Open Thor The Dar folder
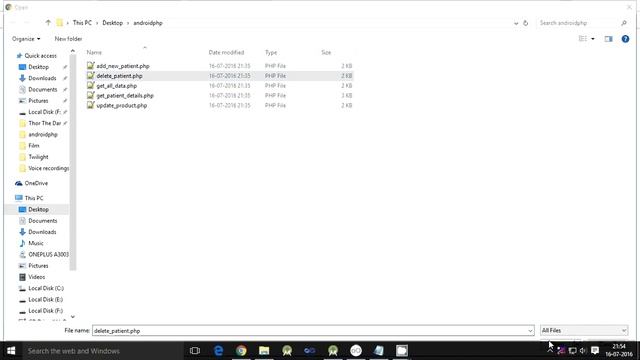Viewport: 640px width, 360px height. click(x=44, y=123)
